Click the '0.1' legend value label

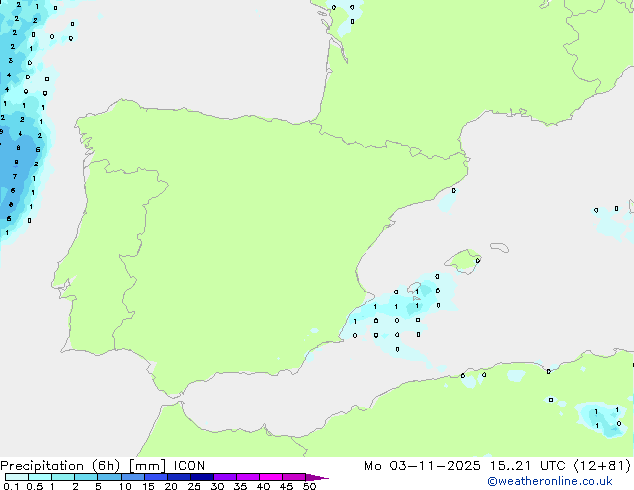[11, 486]
